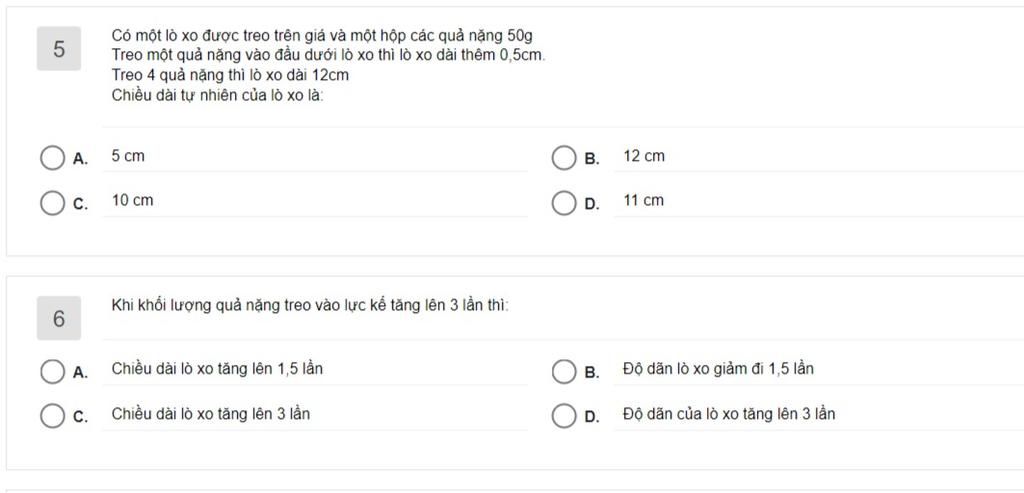
Task: Select radio button A for question 6
Action: click(52, 372)
